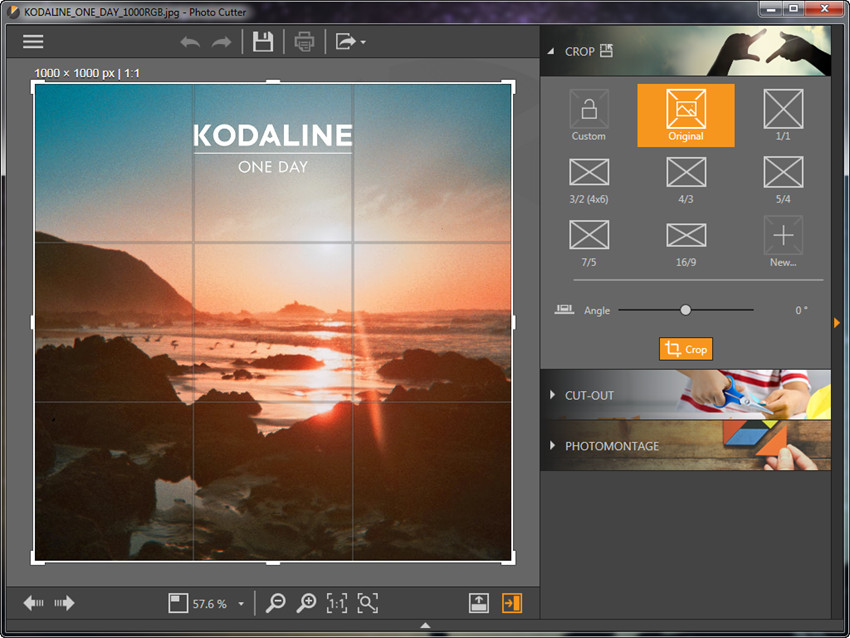Maximize the Photo Cutter window
Viewport: 850px width, 638px height.
(x=793, y=9)
